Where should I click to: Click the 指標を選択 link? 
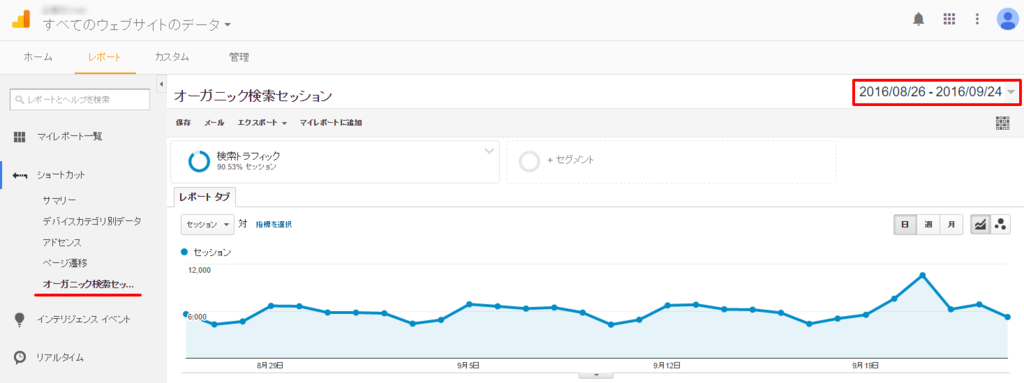(x=274, y=224)
